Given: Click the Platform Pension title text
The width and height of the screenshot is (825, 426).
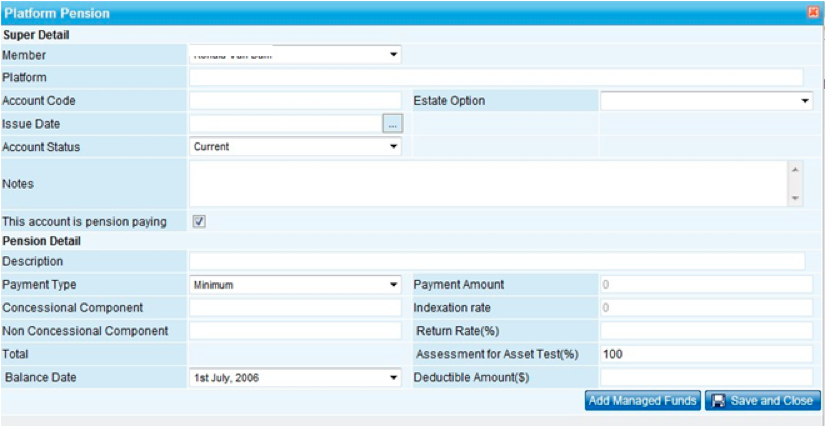Looking at the screenshot, I should (57, 13).
